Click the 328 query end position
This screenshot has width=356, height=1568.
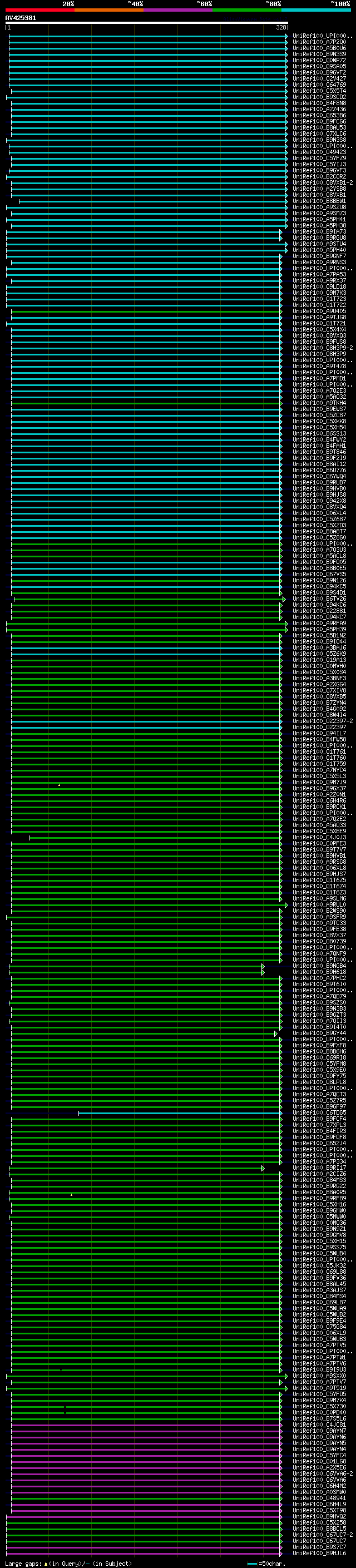pyautogui.click(x=280, y=27)
